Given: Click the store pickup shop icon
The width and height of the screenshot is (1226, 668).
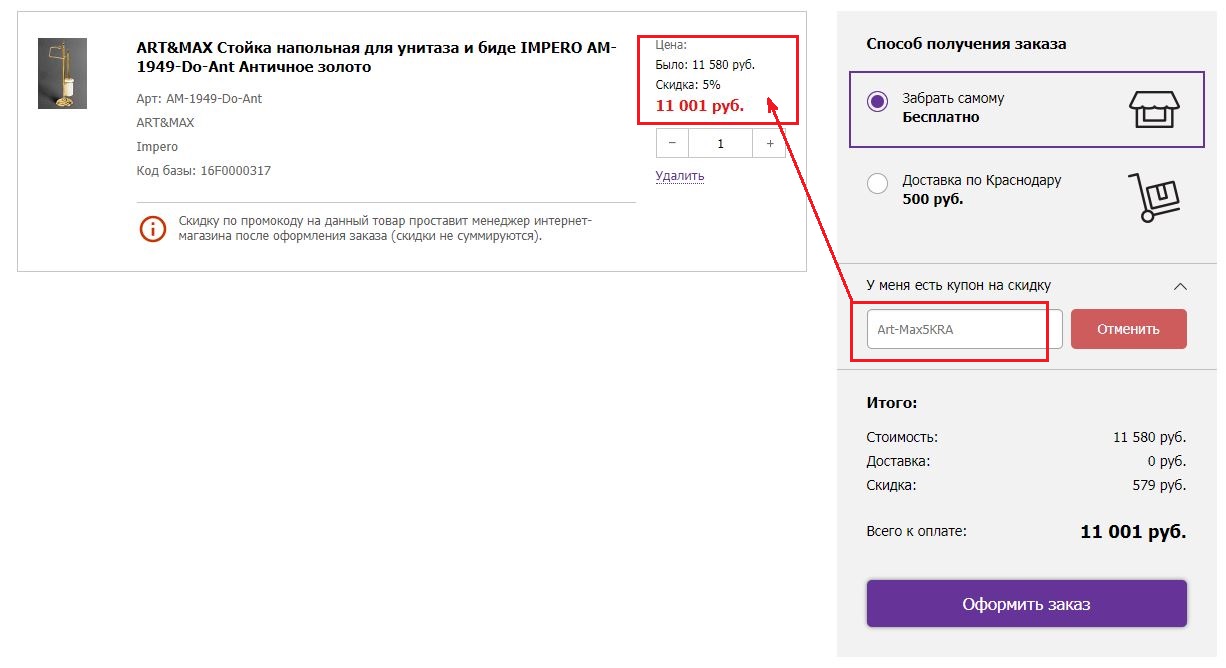Looking at the screenshot, I should click(x=1154, y=108).
